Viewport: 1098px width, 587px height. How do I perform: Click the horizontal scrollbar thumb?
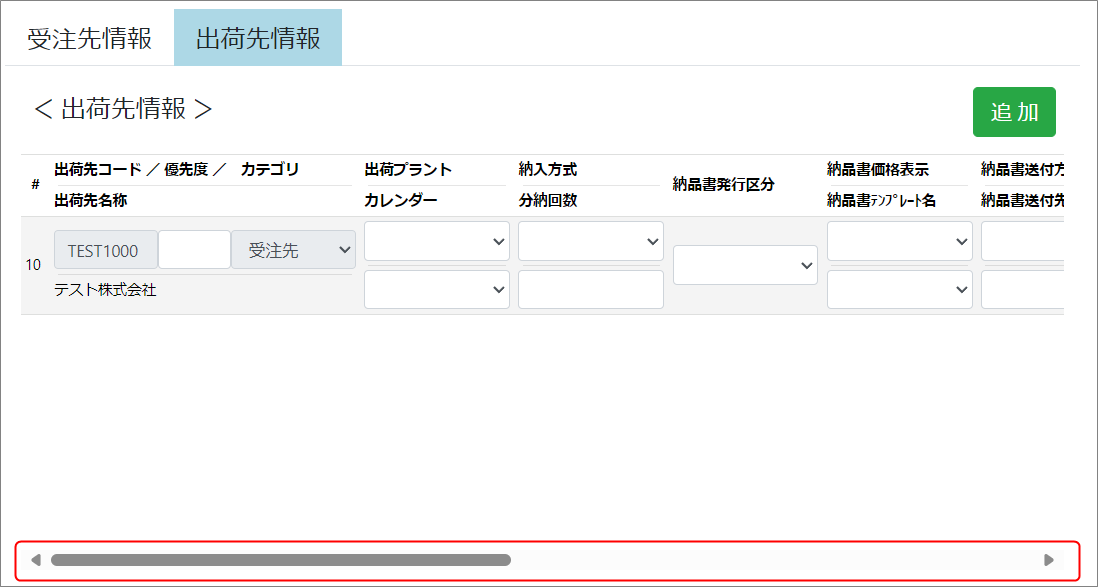pyautogui.click(x=280, y=560)
